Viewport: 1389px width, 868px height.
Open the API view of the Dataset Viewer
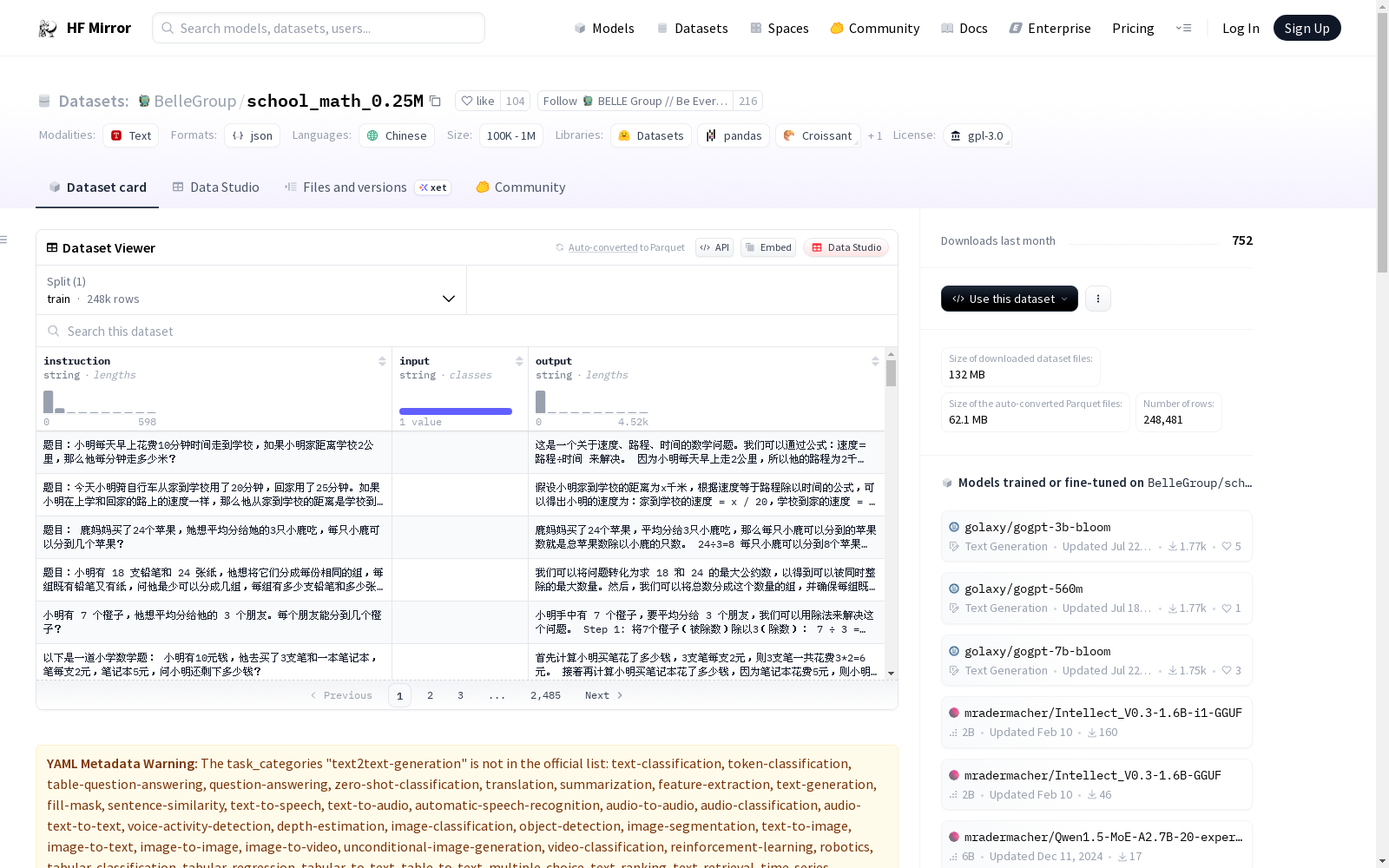(714, 247)
